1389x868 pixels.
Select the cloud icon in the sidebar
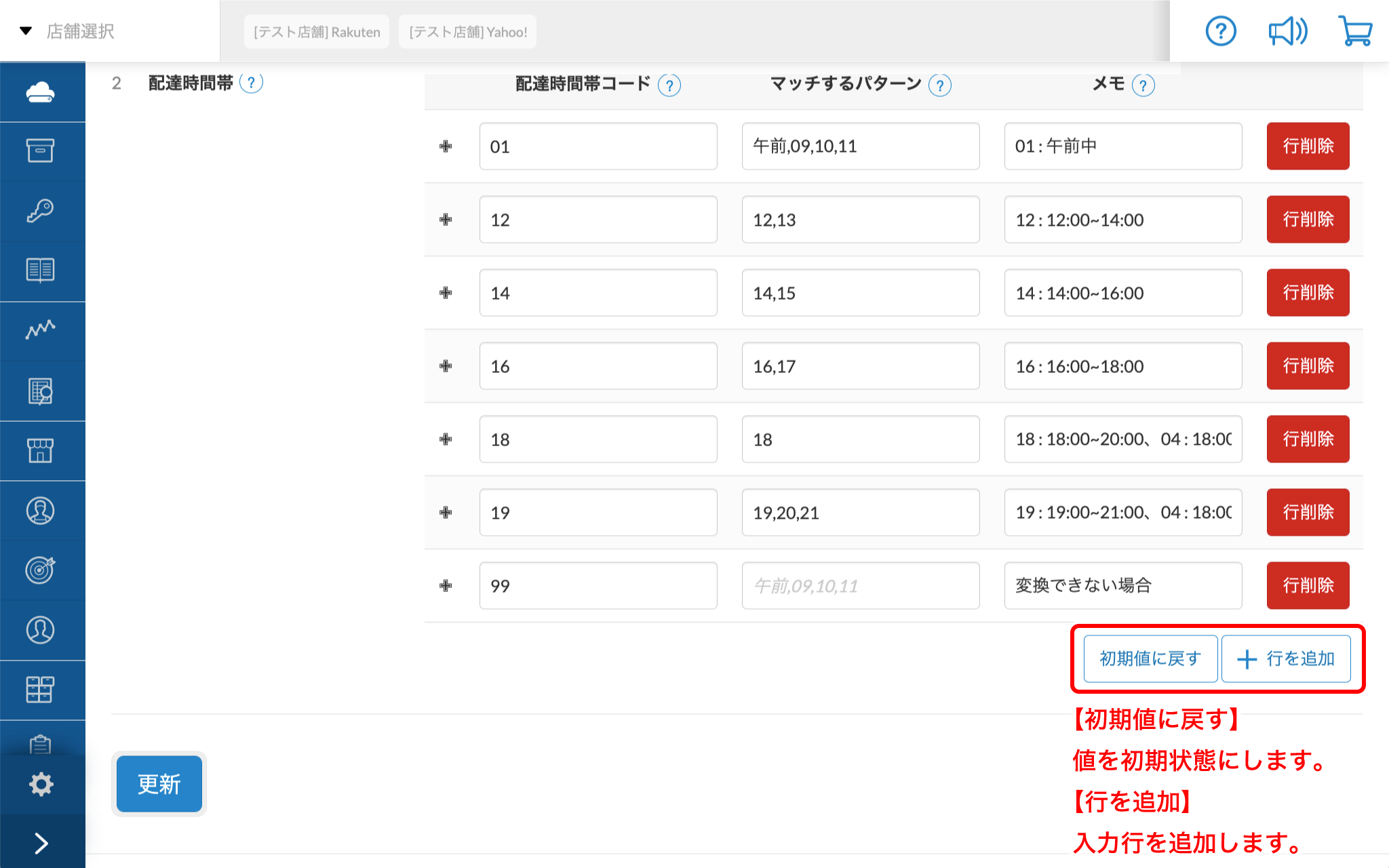41,91
